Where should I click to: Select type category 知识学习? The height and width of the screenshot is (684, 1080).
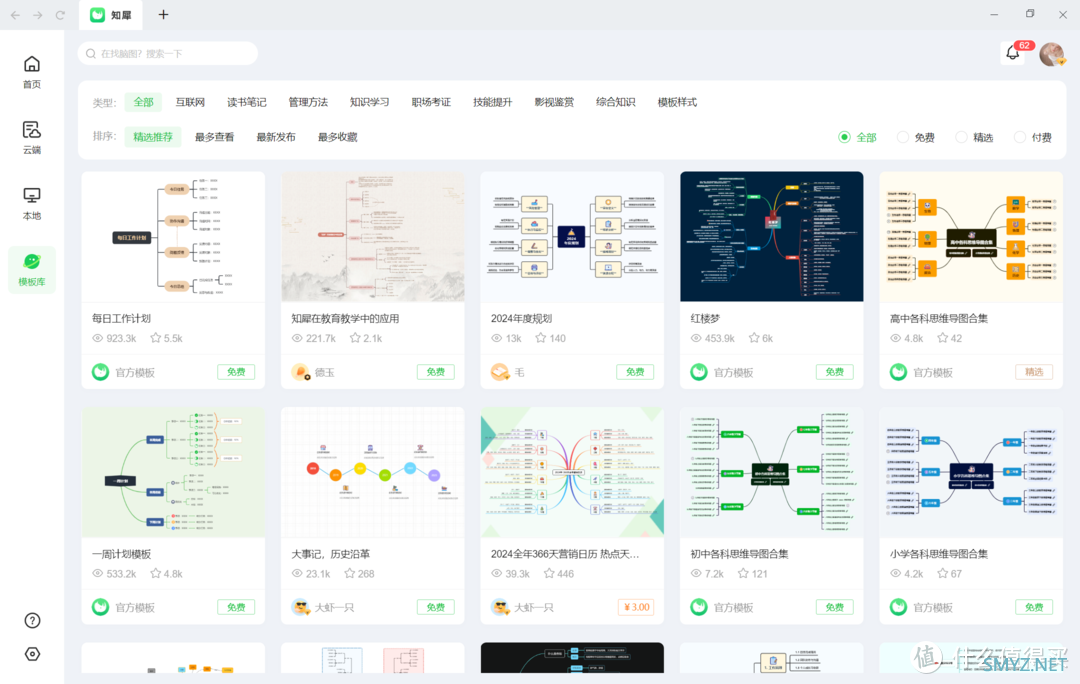pos(369,102)
